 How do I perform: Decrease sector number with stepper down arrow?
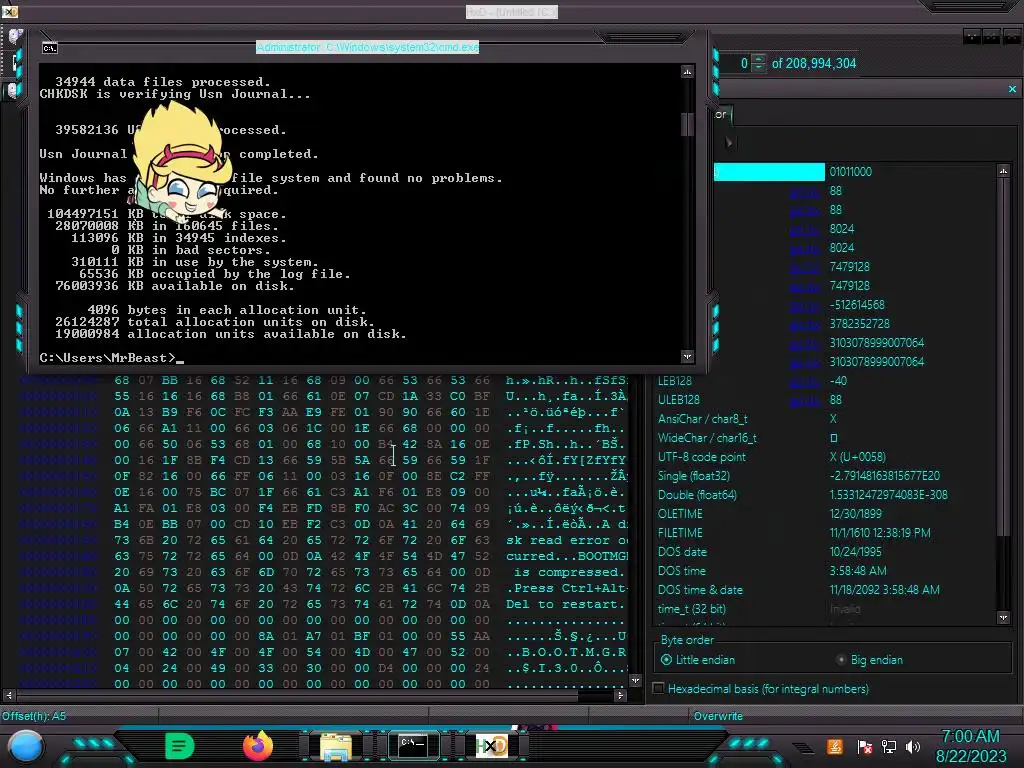[x=758, y=67]
